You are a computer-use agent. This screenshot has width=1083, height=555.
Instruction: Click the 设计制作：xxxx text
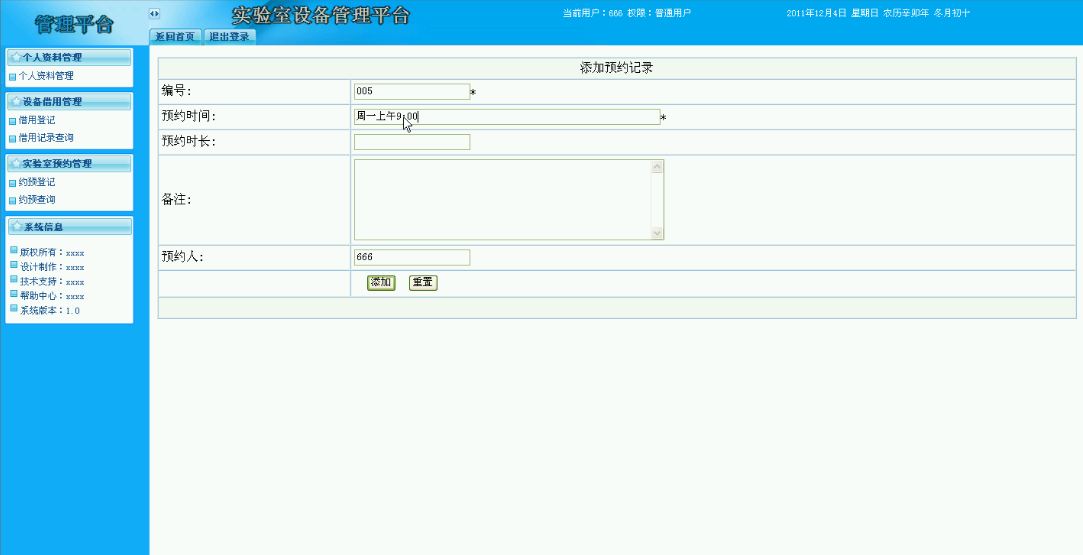[52, 267]
